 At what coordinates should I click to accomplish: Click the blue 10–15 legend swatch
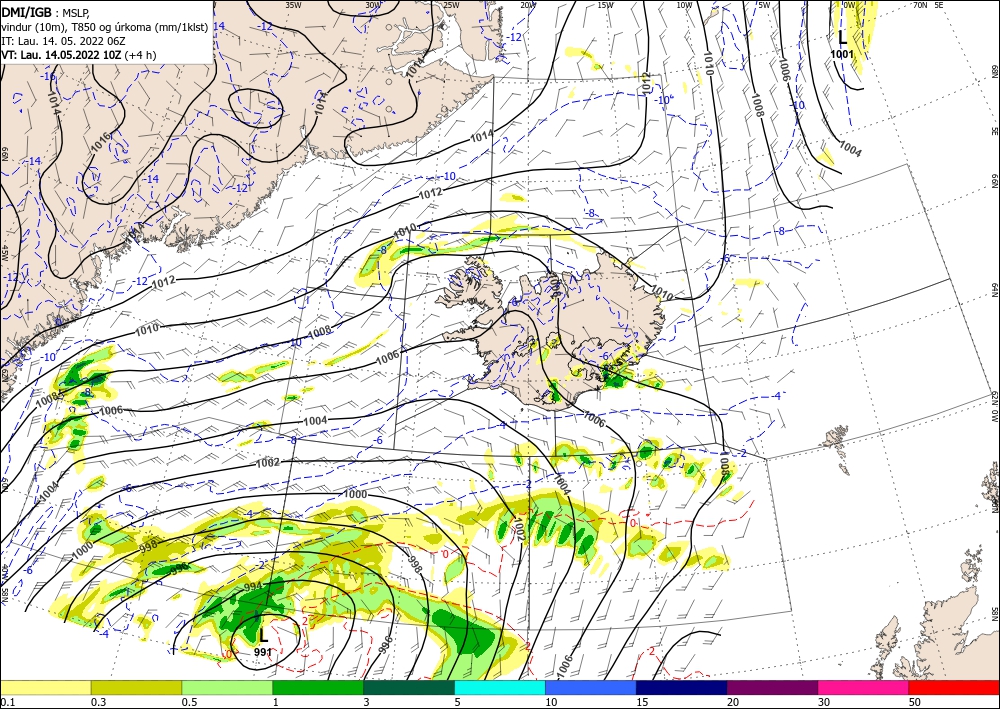click(x=591, y=687)
